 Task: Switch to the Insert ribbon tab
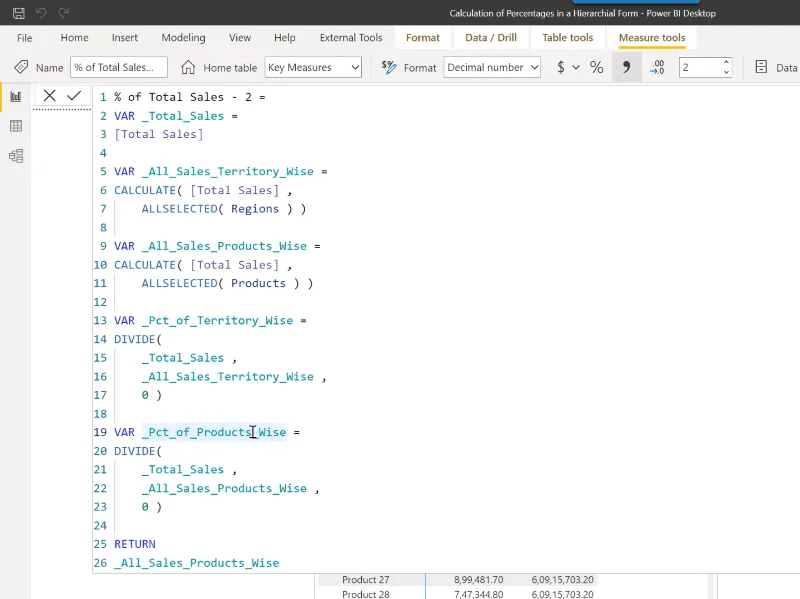(x=124, y=38)
